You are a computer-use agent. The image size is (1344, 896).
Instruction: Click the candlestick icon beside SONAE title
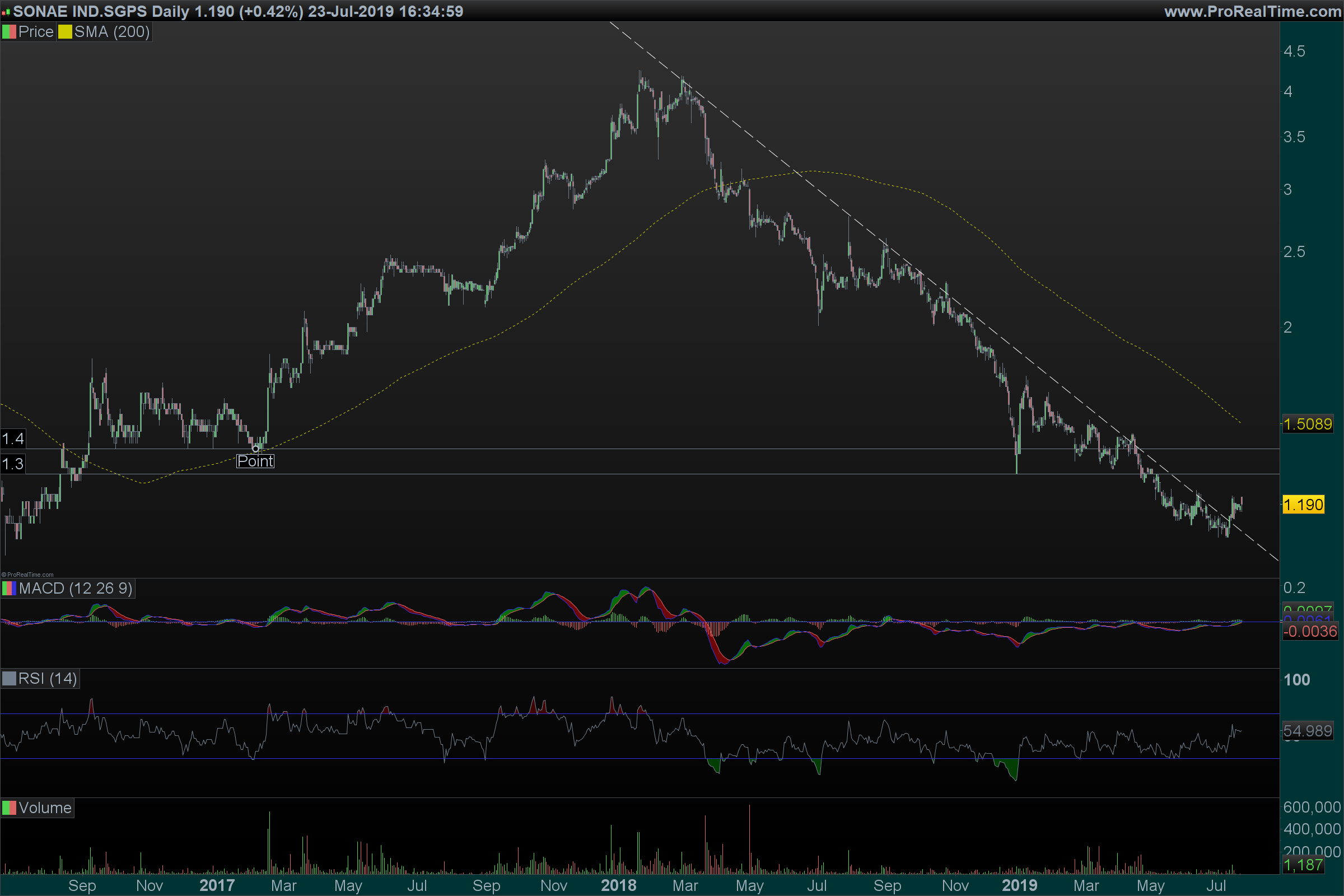point(6,11)
